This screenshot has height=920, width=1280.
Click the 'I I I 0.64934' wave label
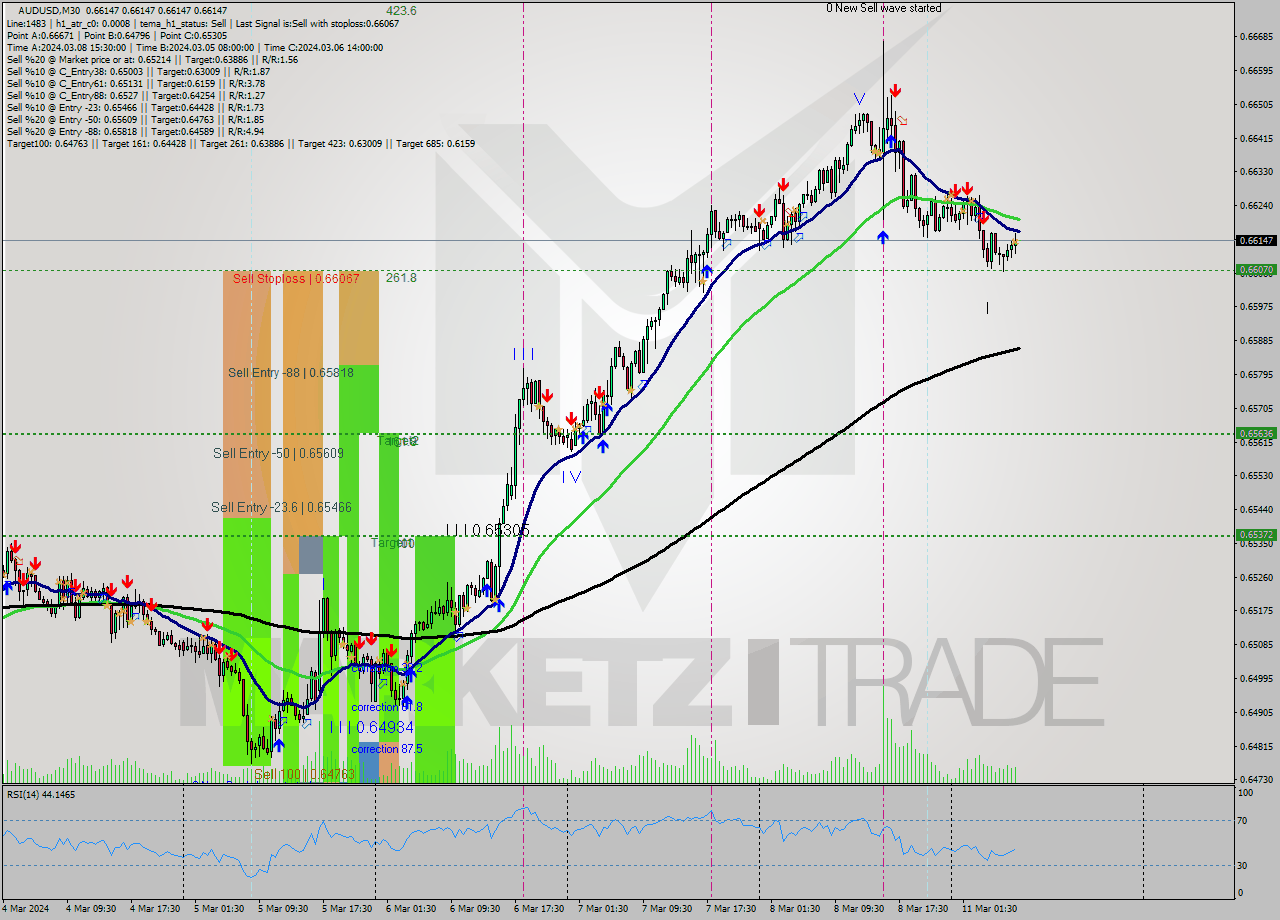click(x=371, y=727)
